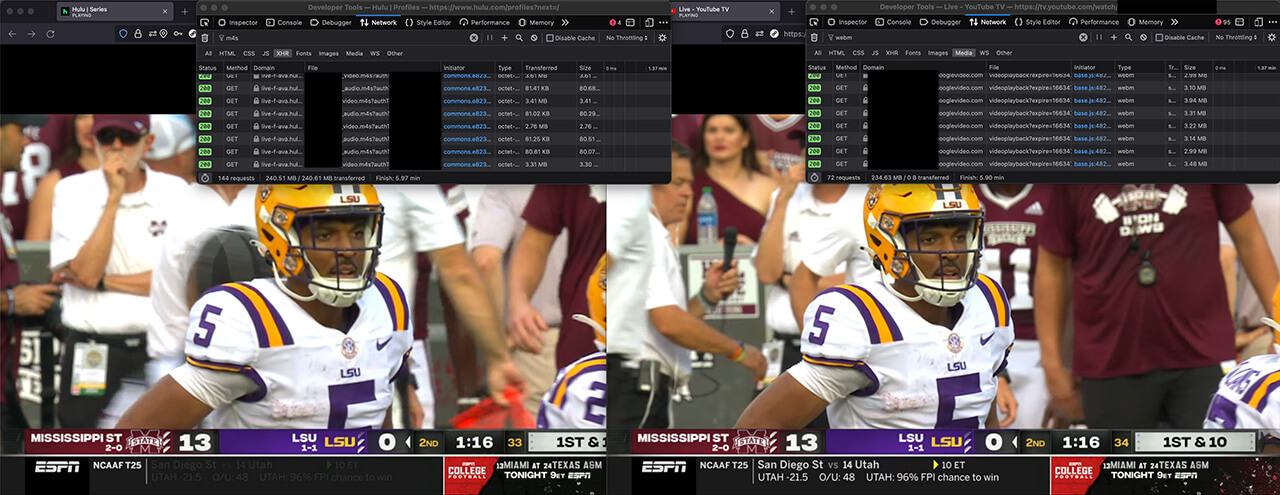Open Memory tab in YouTube TV DevTools
1280x495 pixels.
click(x=1145, y=22)
